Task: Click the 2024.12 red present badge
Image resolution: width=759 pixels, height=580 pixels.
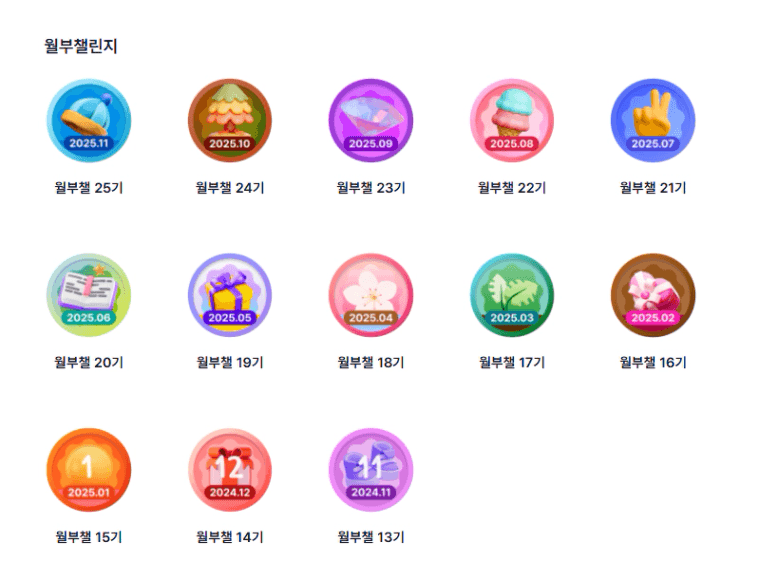Action: coord(230,470)
